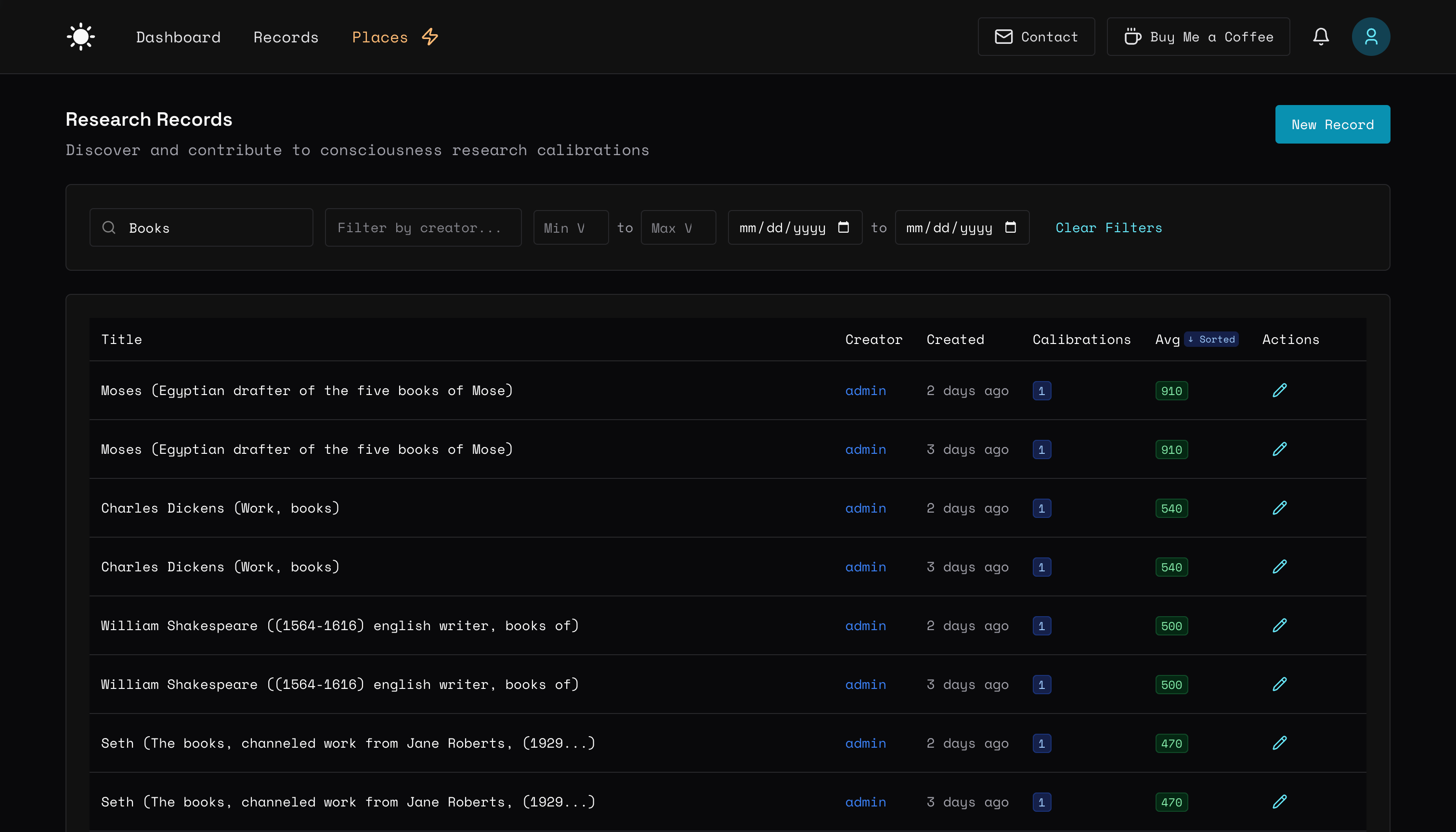1456x832 pixels.
Task: Open the Dashboard page
Action: pos(178,37)
